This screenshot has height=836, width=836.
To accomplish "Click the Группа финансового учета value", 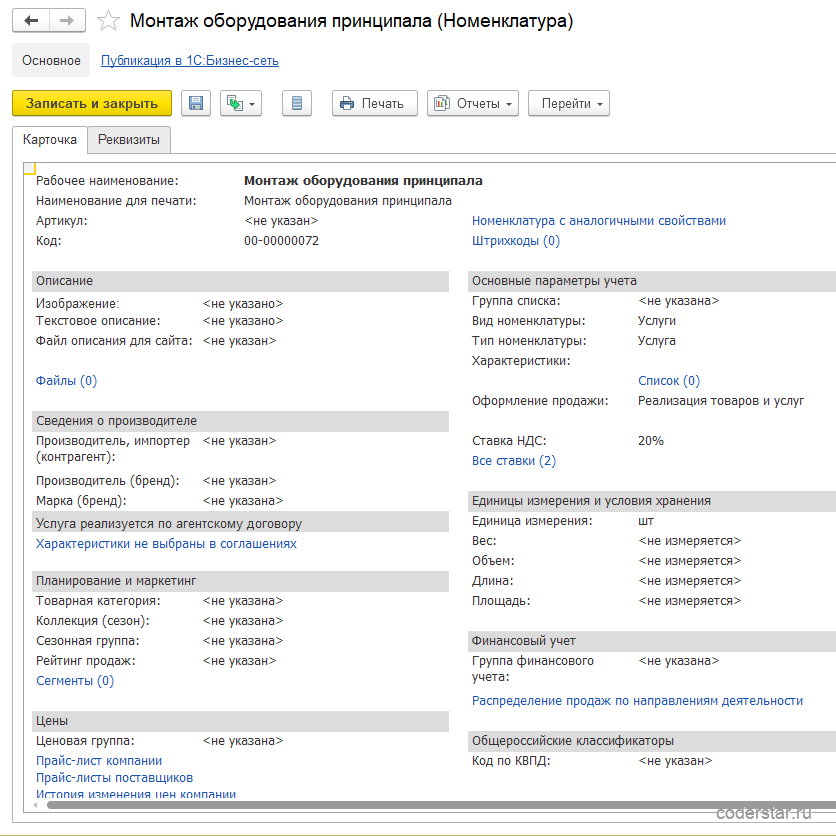I will tap(679, 661).
